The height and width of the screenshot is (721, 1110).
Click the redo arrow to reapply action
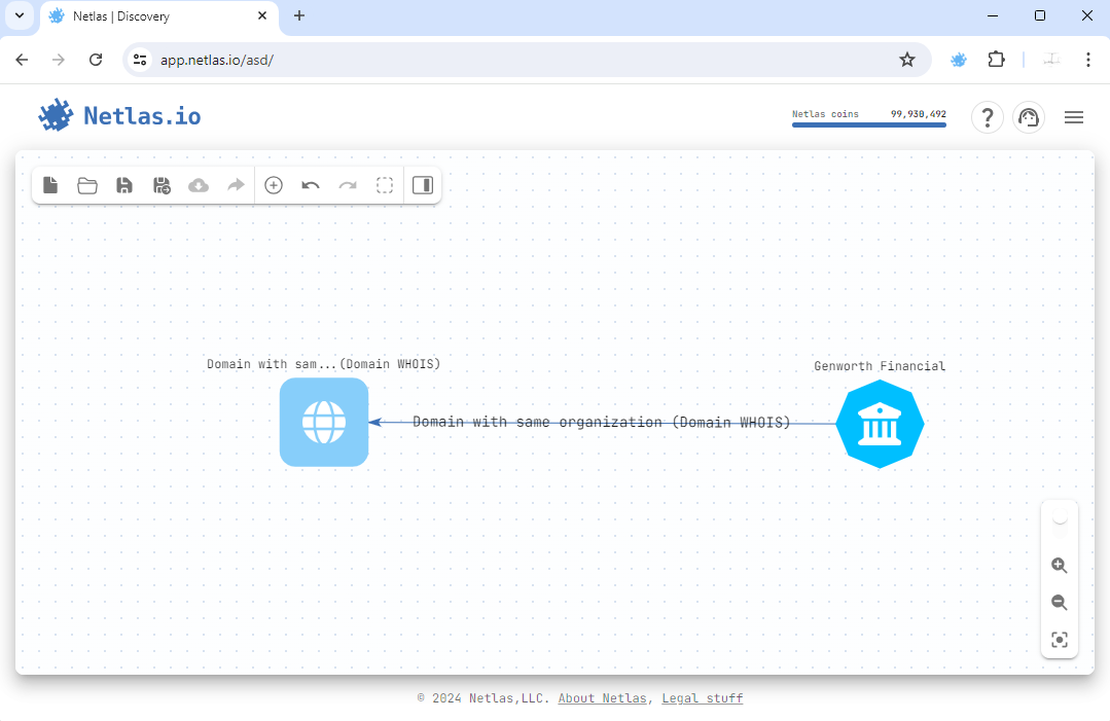click(x=347, y=185)
